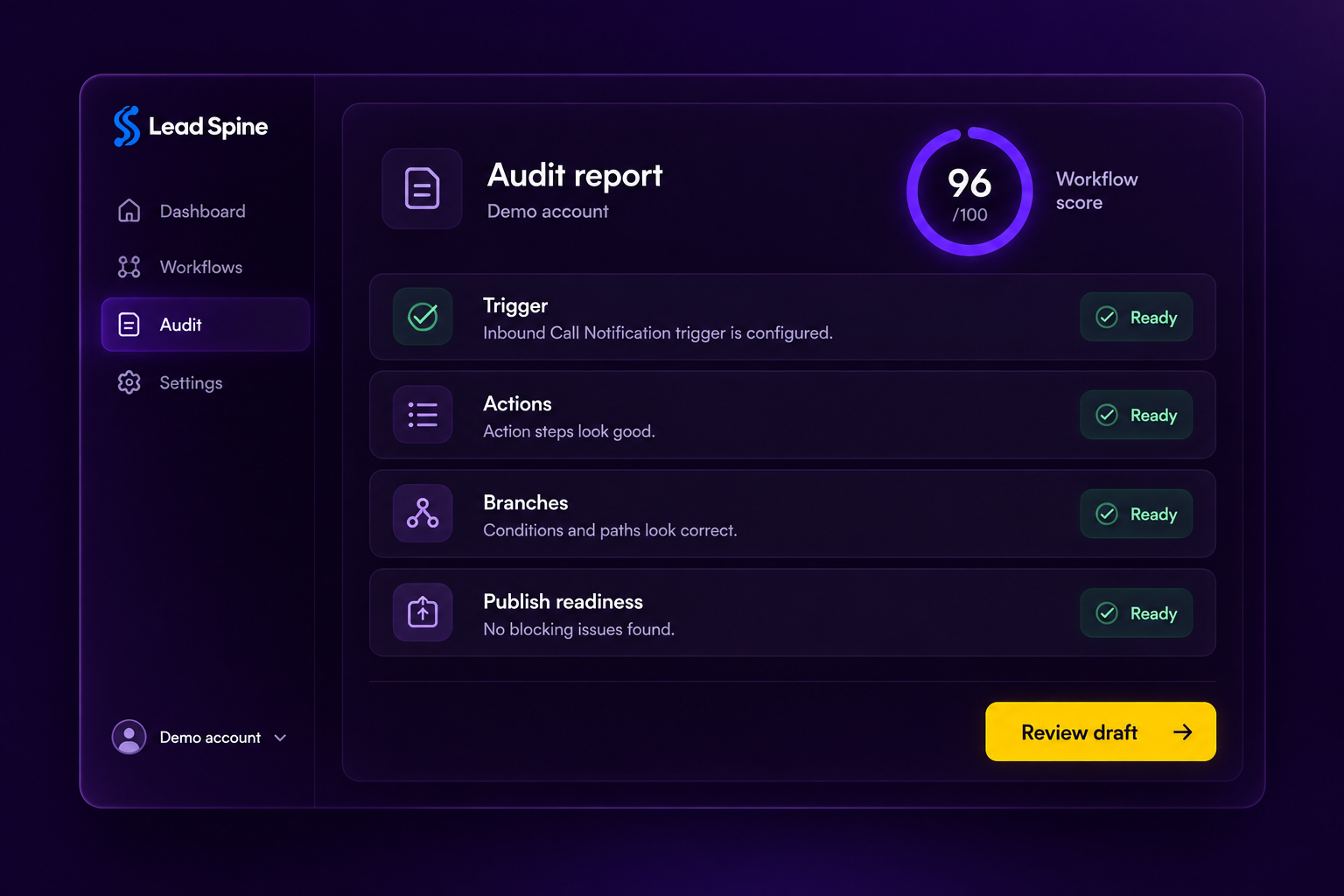Click the Trigger row title
The height and width of the screenshot is (896, 1344).
coord(515,305)
